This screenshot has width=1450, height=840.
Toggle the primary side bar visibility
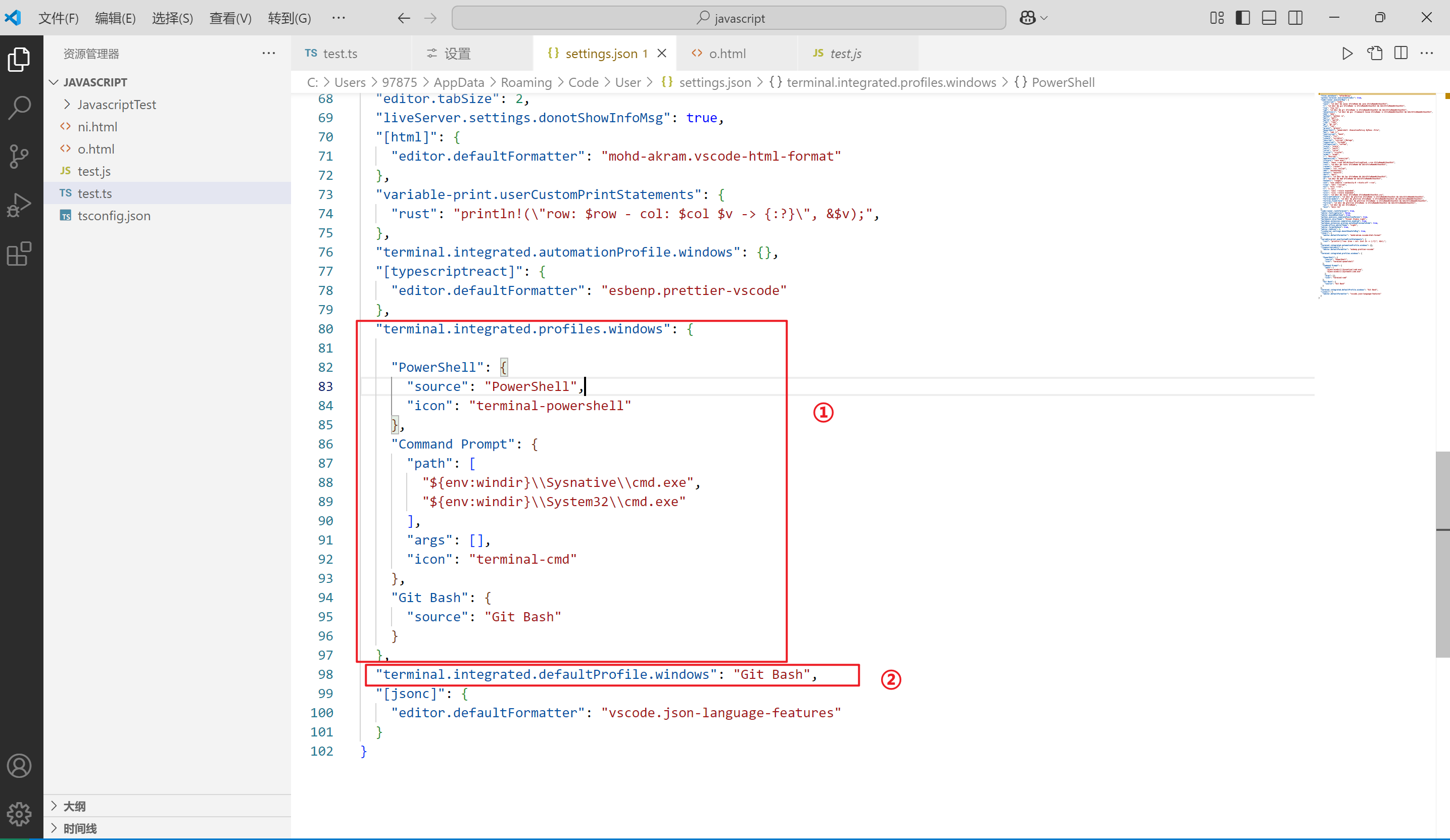pyautogui.click(x=1243, y=18)
